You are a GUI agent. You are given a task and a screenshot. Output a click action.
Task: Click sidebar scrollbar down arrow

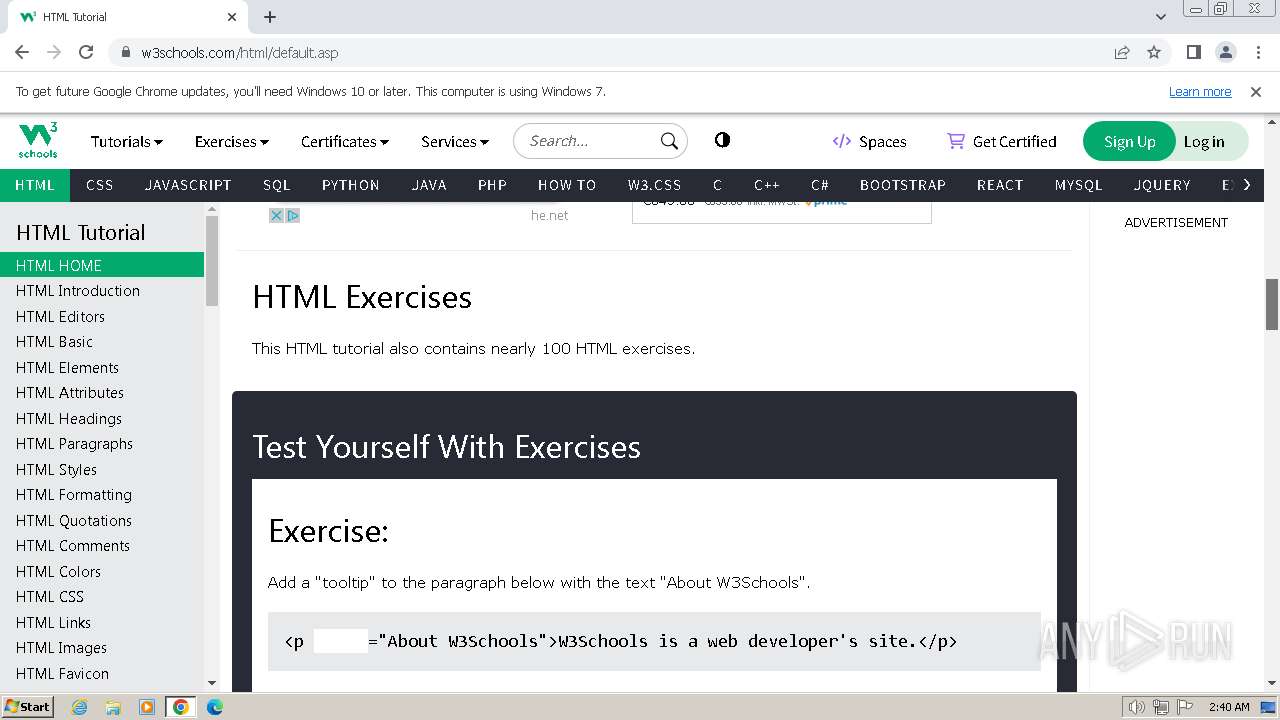pos(212,683)
